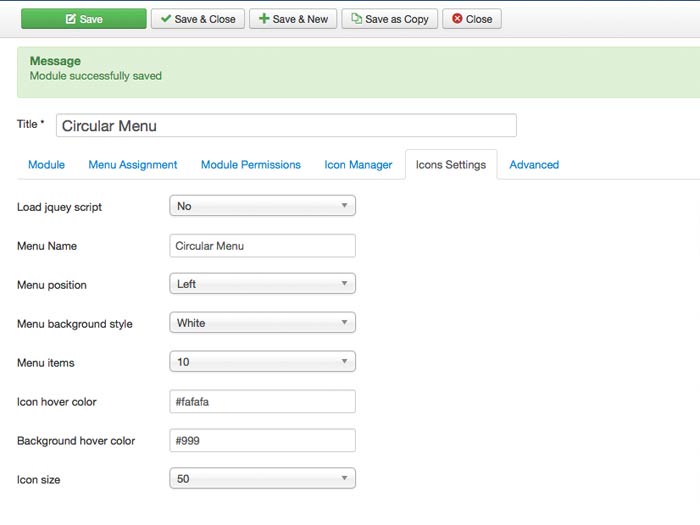Select the Icons Settings tab
Screen dimensions: 700x525
point(450,165)
